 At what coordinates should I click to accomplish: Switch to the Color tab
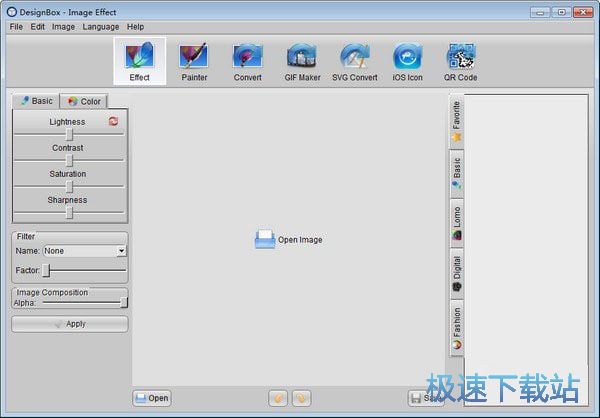84,101
